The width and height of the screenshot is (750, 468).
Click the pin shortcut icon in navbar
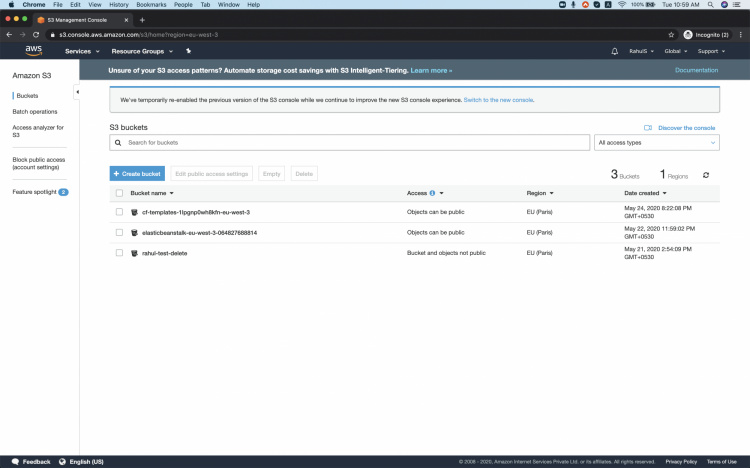click(188, 51)
